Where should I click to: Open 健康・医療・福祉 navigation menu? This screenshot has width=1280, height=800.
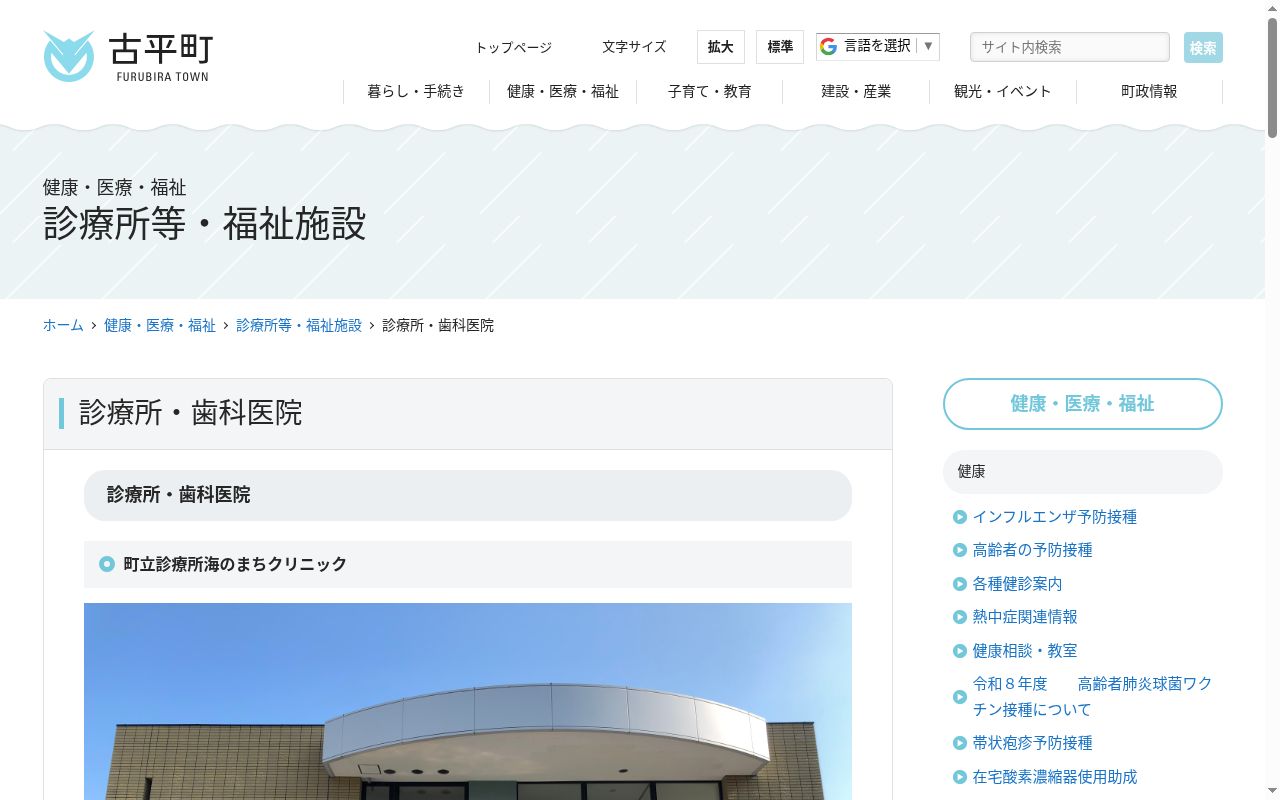coord(563,91)
